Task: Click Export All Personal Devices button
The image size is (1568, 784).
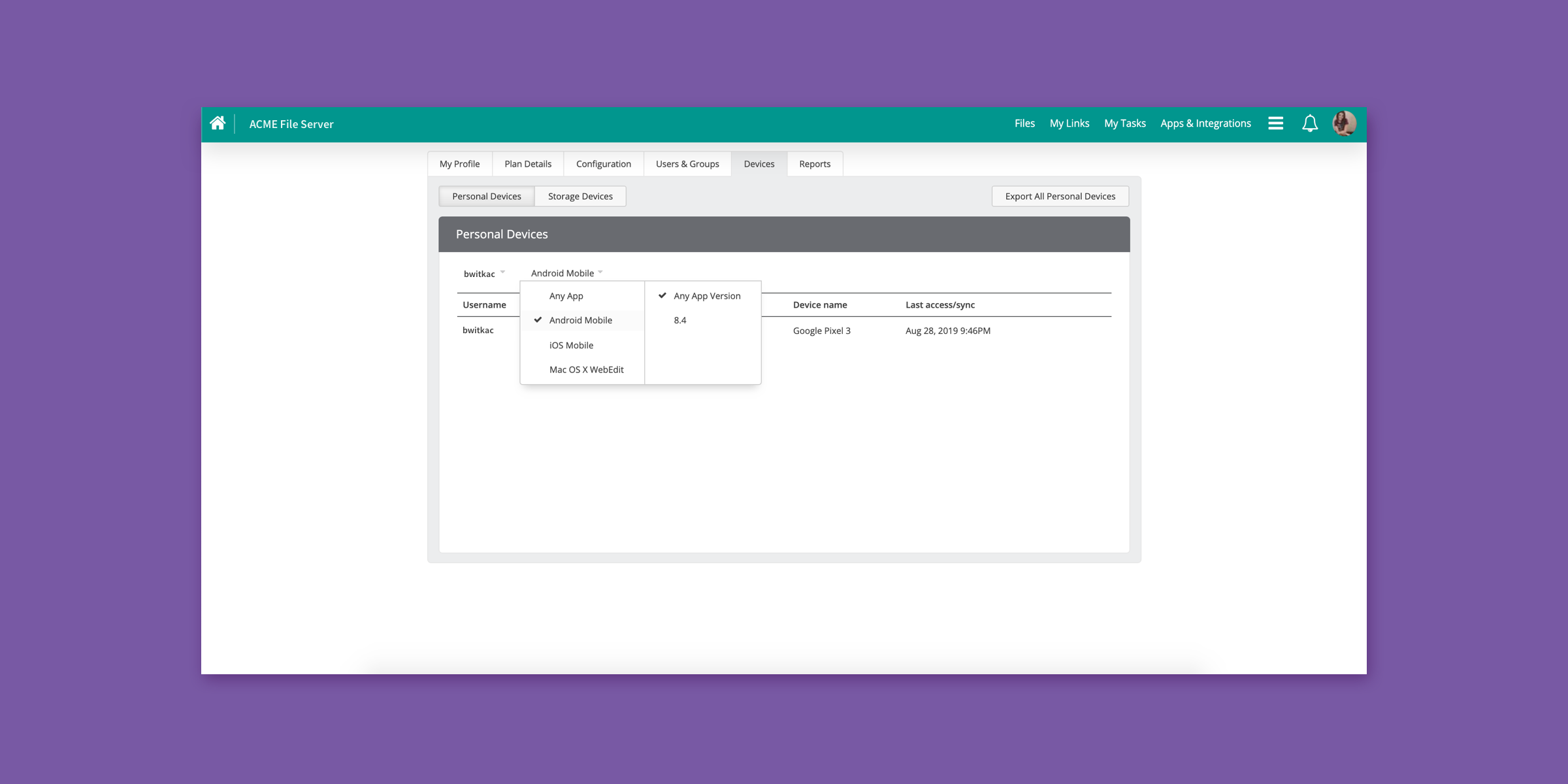Action: pyautogui.click(x=1060, y=197)
